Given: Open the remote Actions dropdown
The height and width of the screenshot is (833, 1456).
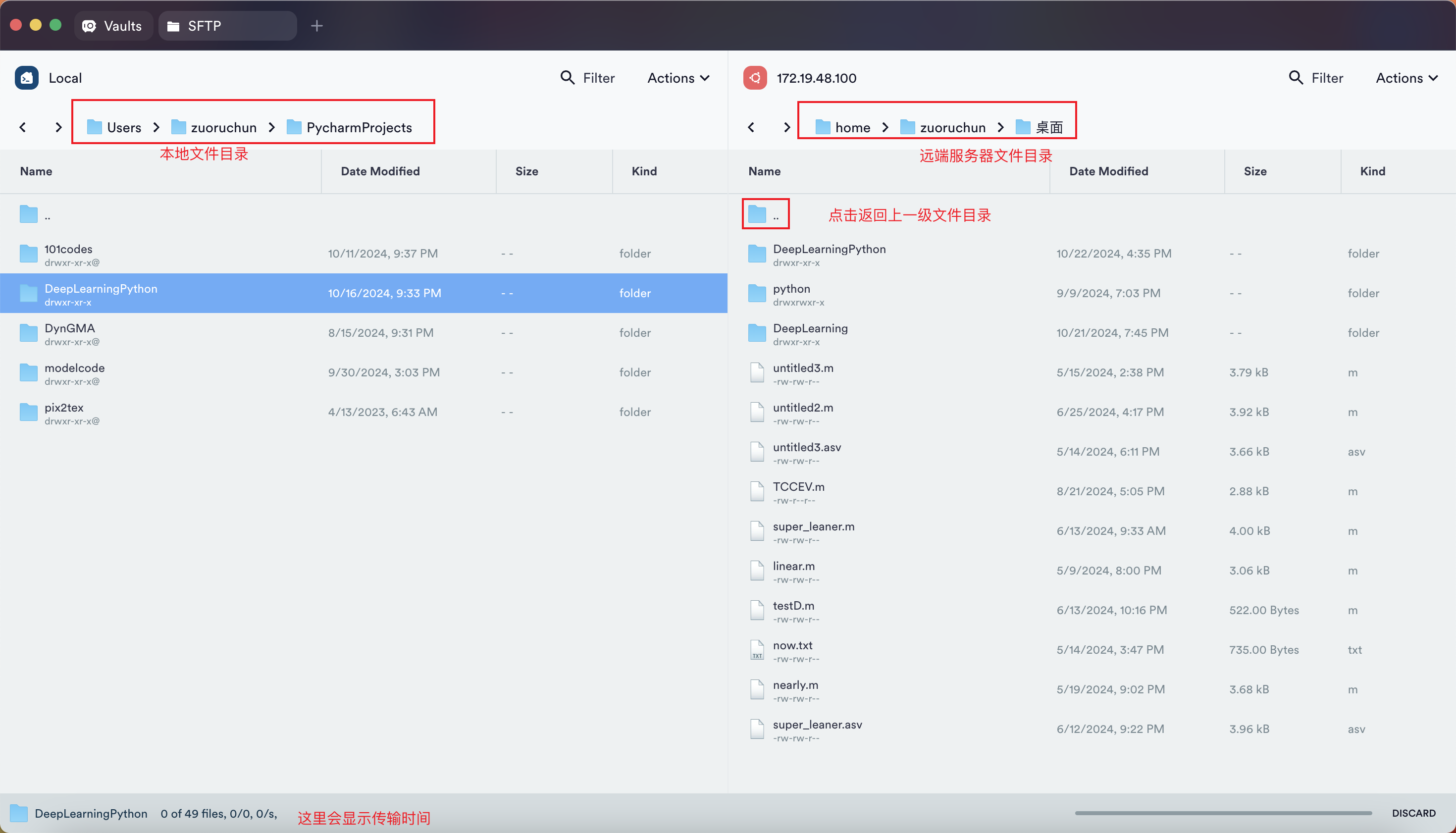Looking at the screenshot, I should 1406,78.
